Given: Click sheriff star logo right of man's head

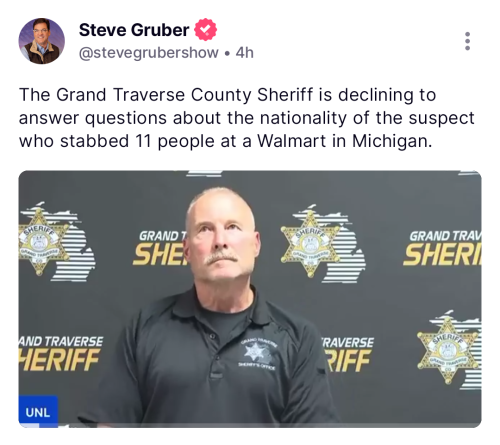Looking at the screenshot, I should pos(310,245).
